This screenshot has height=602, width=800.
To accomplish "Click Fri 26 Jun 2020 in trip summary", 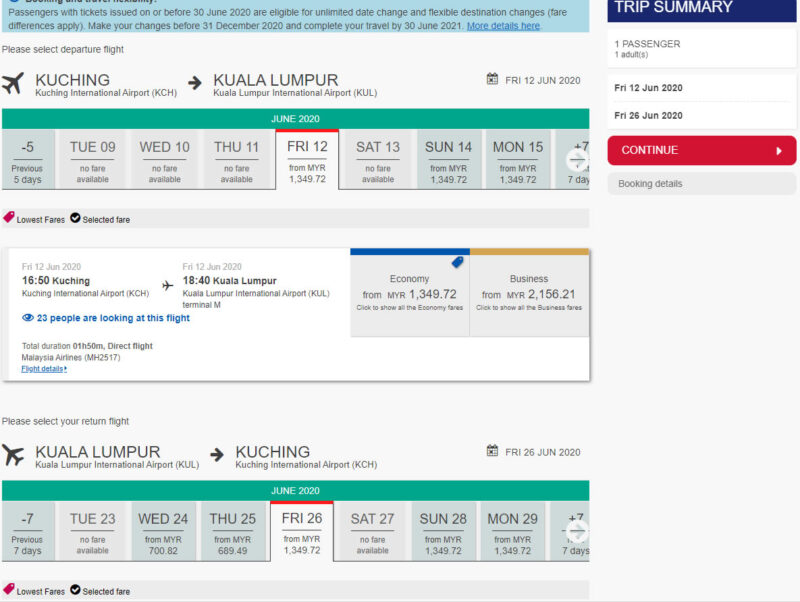I will pos(648,115).
